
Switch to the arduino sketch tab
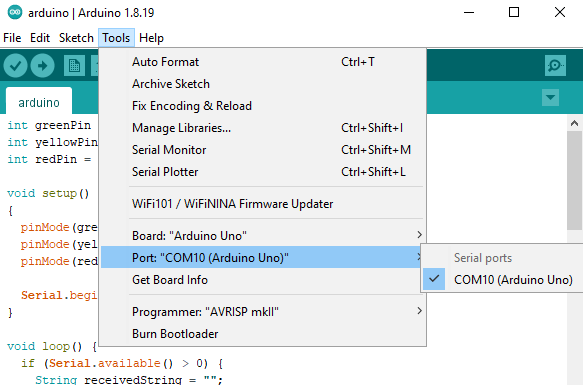coord(39,102)
